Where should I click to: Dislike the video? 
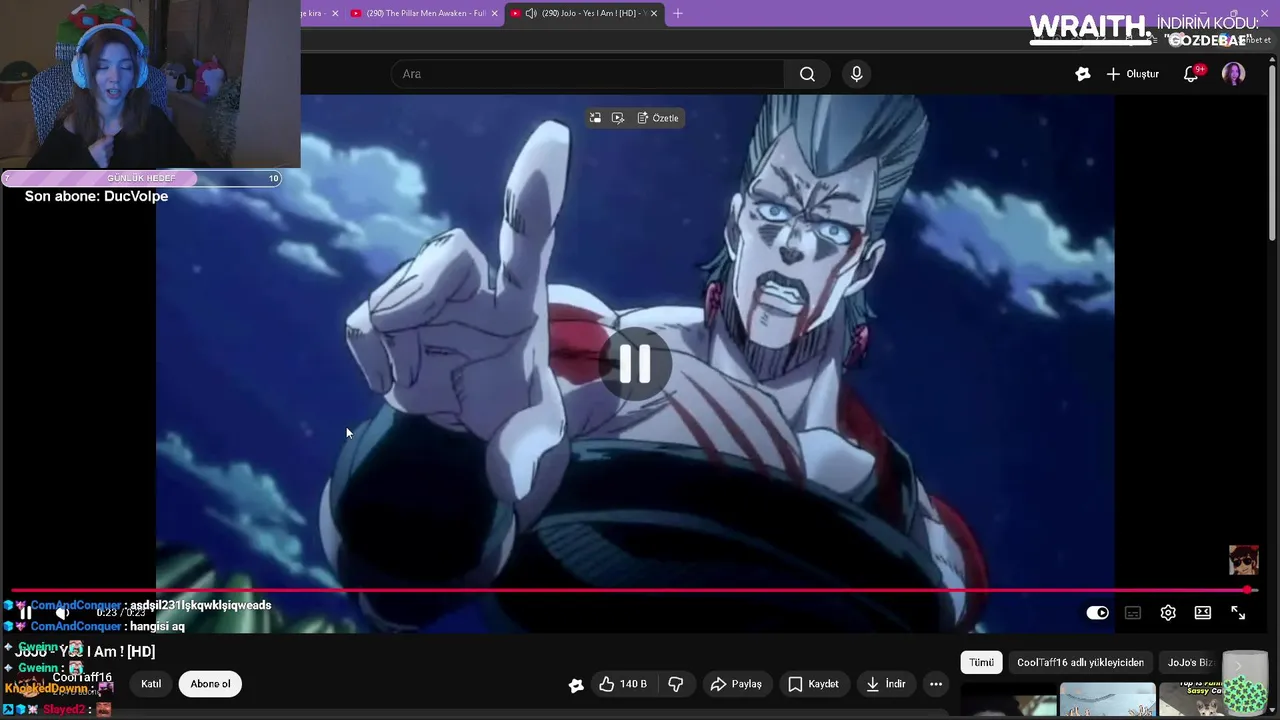(676, 684)
